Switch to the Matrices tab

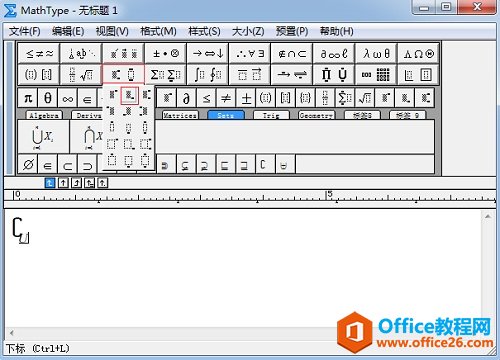click(180, 115)
